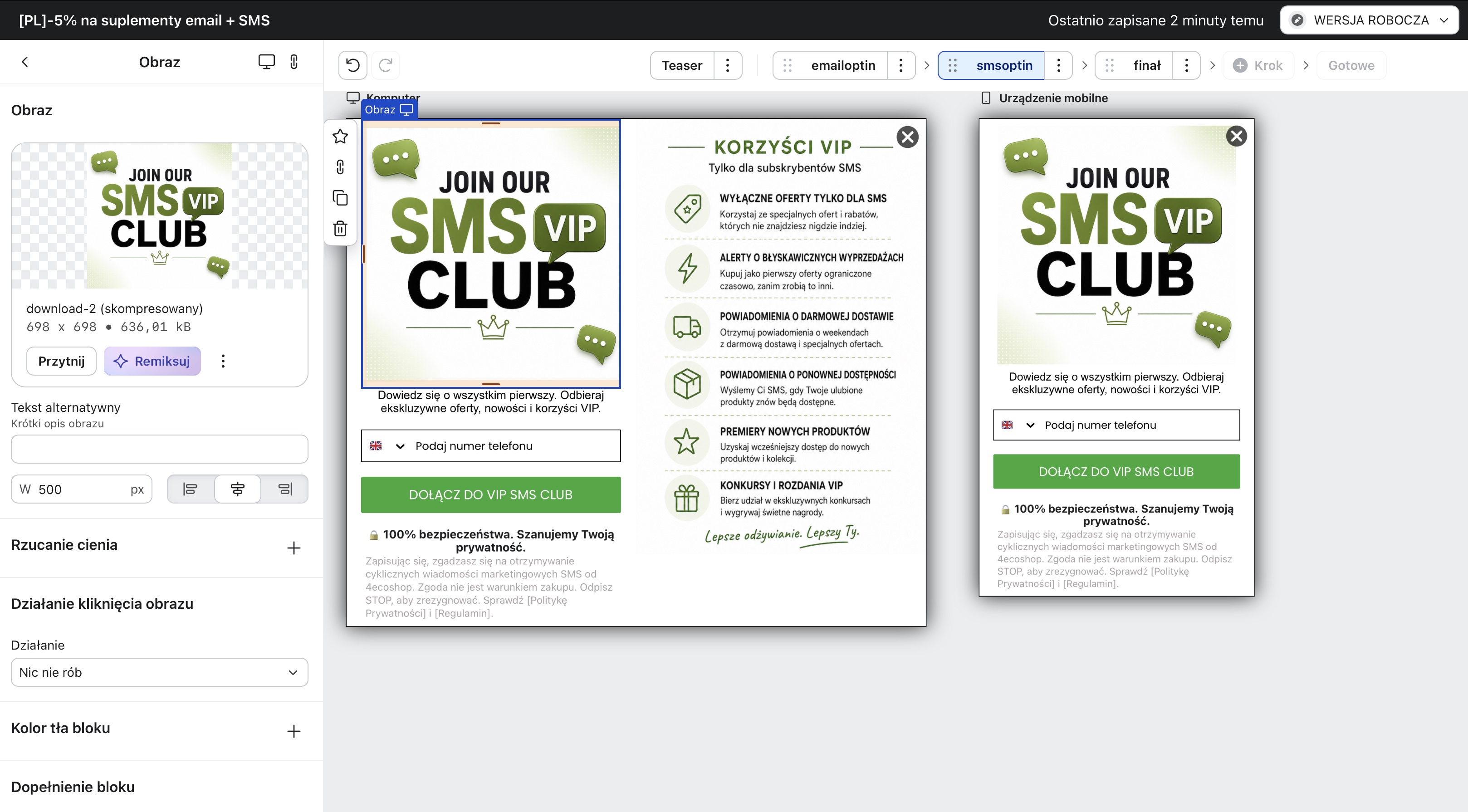The image size is (1468, 812).
Task: Switch to the finał step
Action: click(x=1146, y=65)
